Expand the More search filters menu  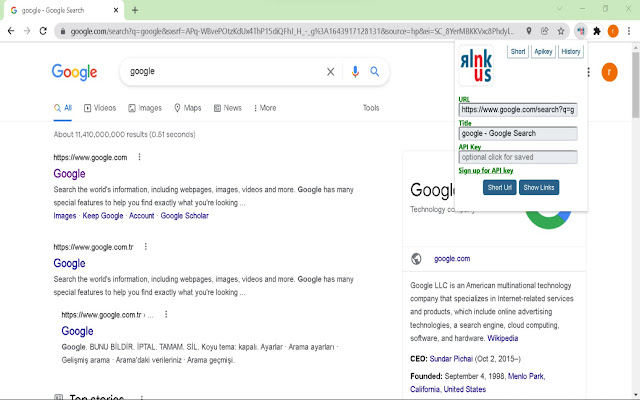click(264, 108)
